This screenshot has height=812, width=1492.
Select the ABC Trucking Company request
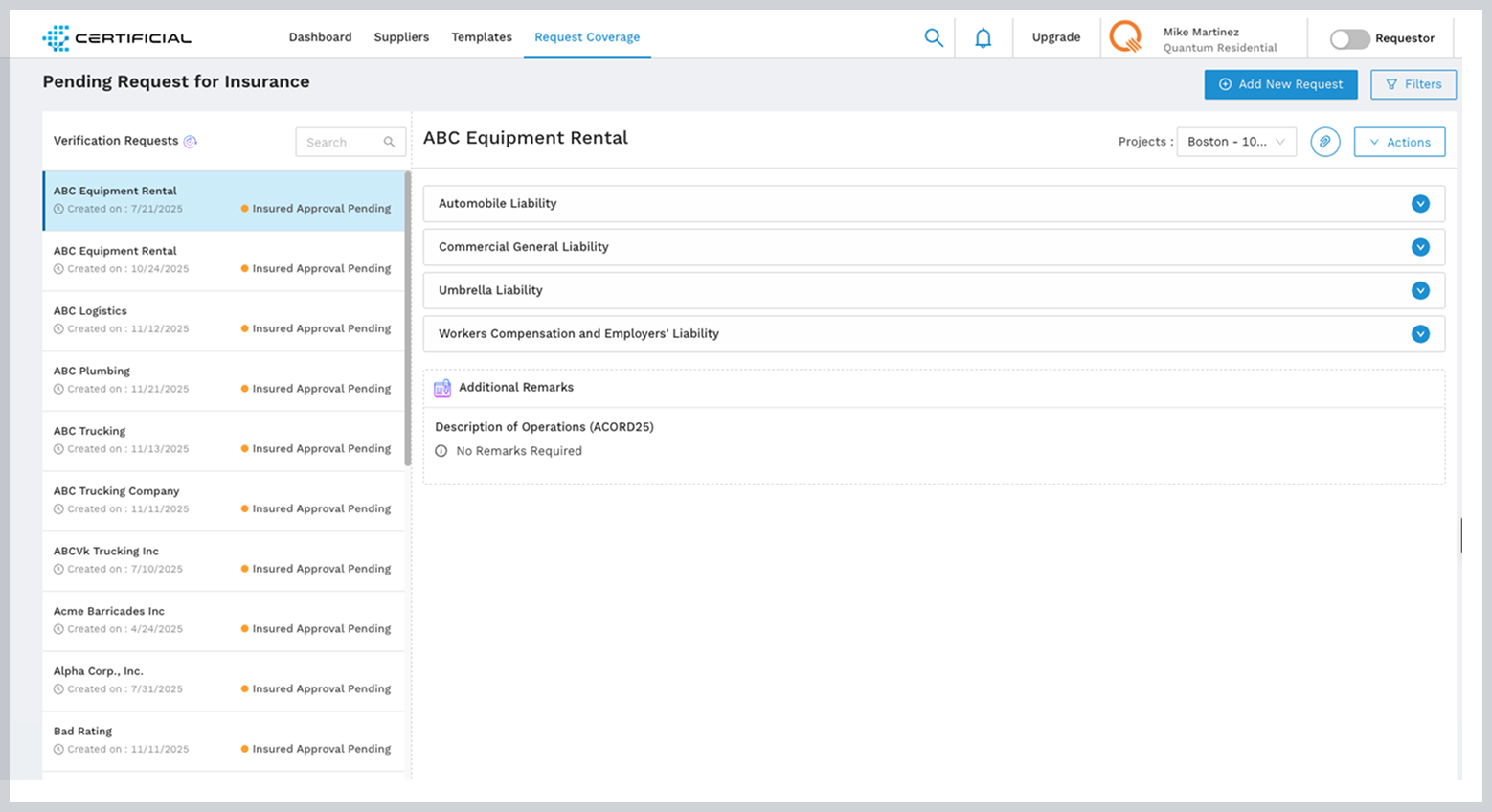pos(223,501)
